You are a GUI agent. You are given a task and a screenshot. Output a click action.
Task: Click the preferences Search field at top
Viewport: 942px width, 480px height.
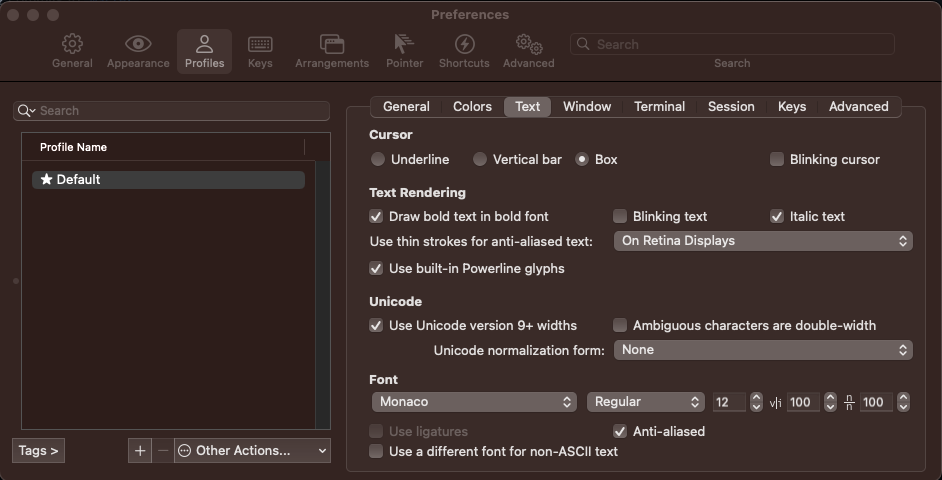[732, 44]
